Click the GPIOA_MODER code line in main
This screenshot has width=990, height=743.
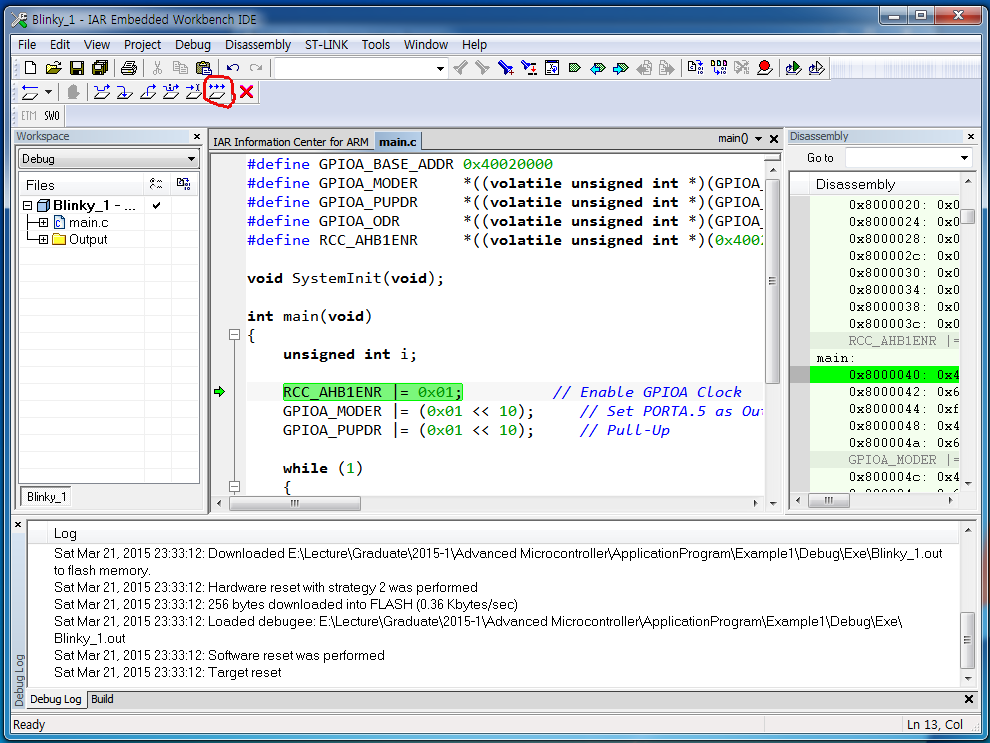pos(408,411)
